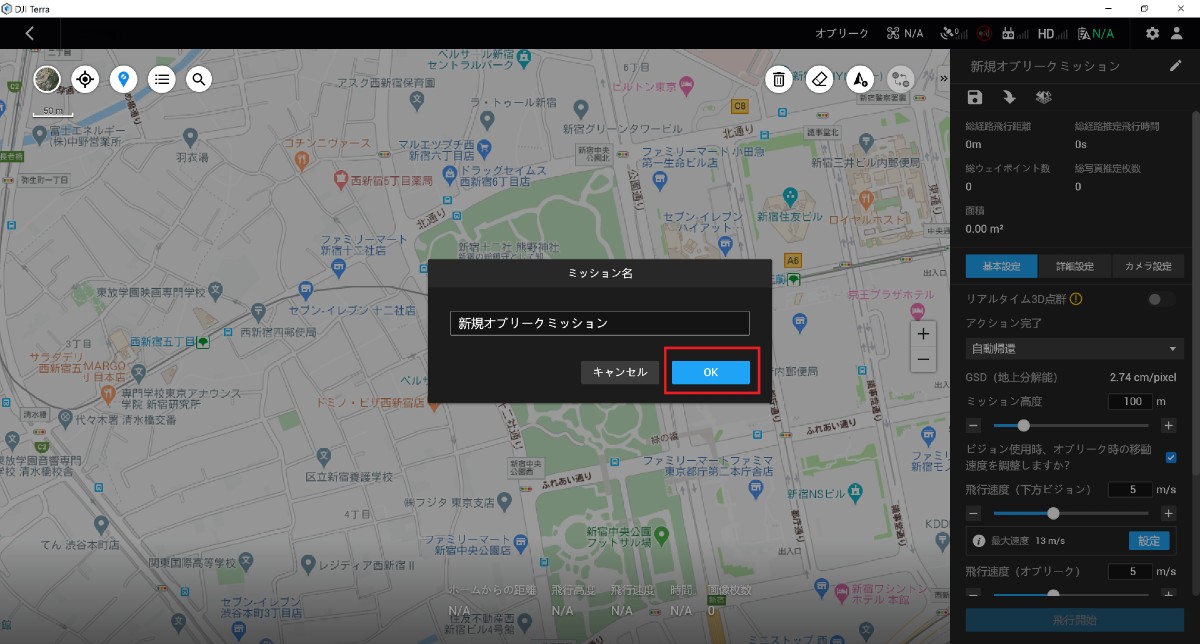Uncheck the oblique speed adjustment checkbox
The height and width of the screenshot is (644, 1200).
[1171, 457]
